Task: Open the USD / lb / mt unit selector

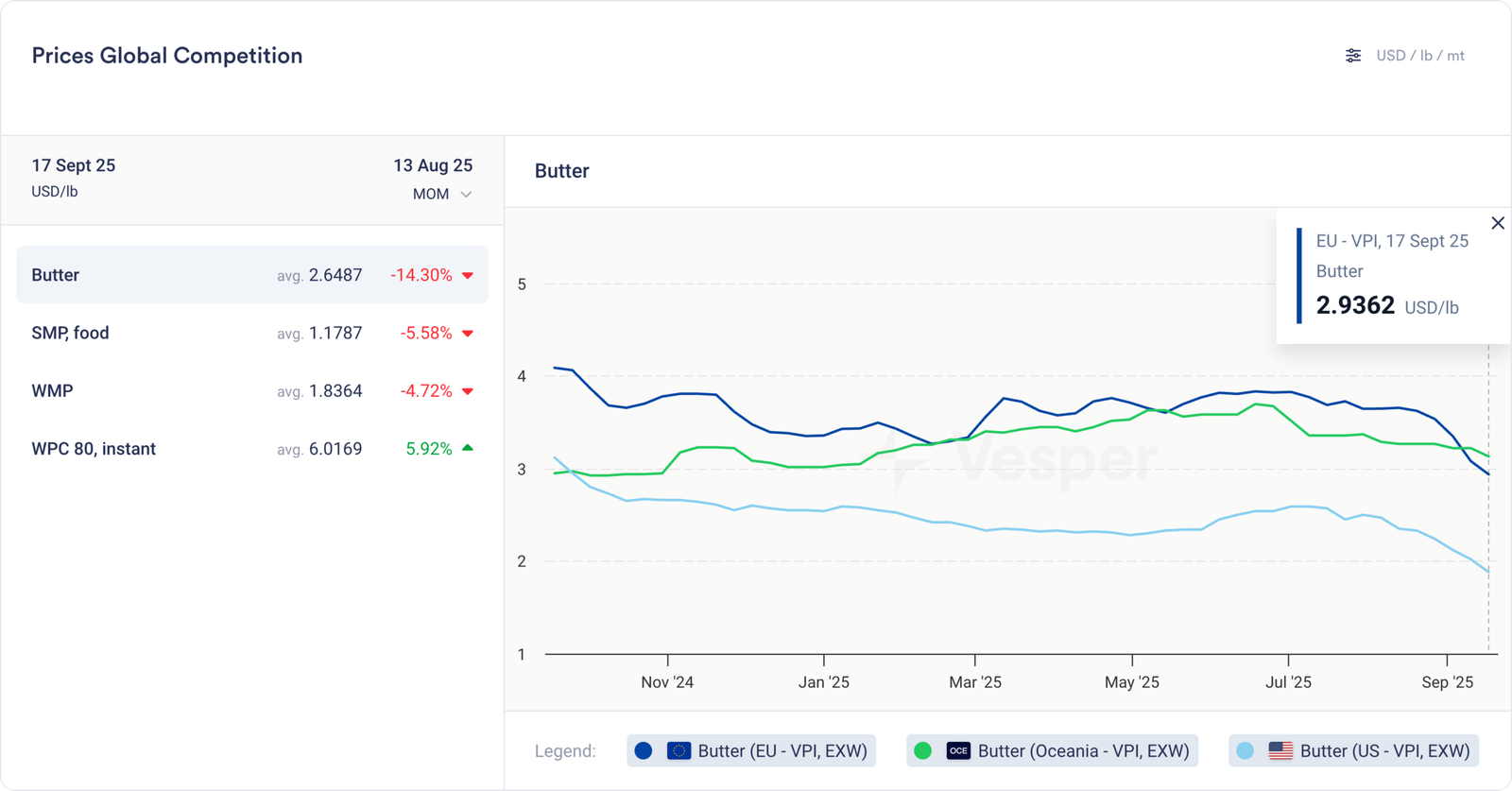Action: click(1419, 56)
